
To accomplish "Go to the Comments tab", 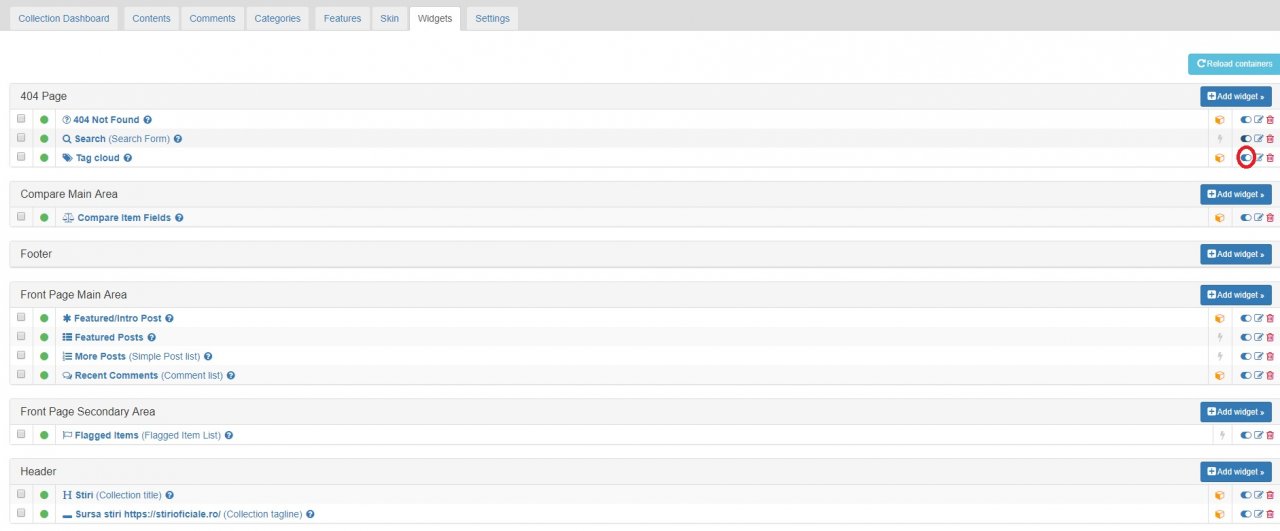I will click(x=213, y=19).
